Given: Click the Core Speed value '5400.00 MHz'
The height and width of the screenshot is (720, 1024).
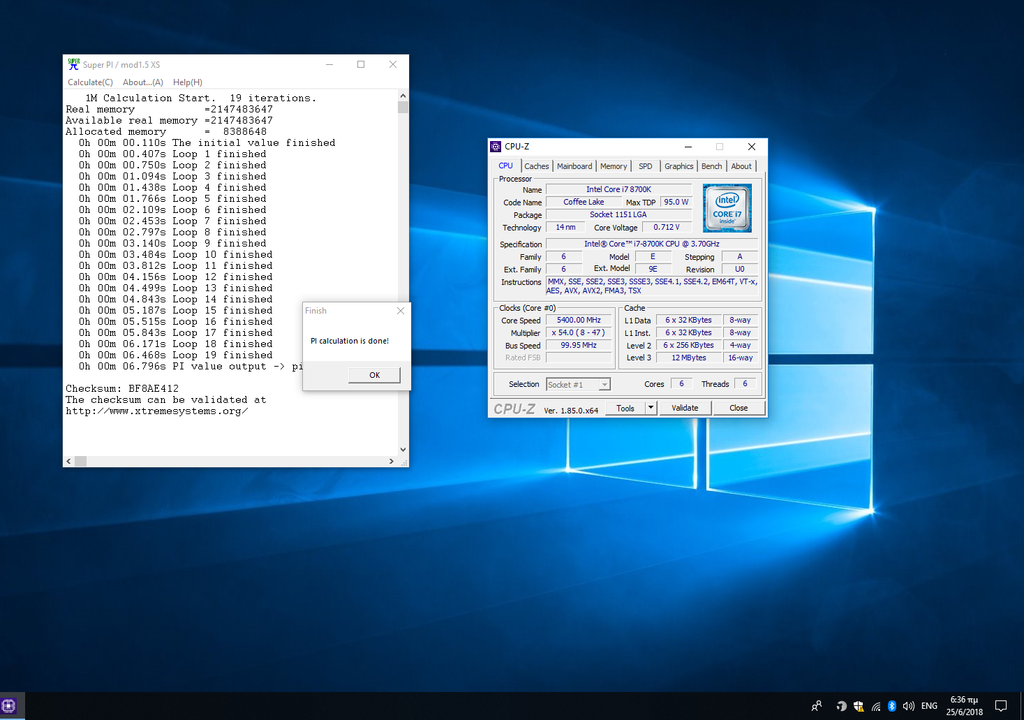Looking at the screenshot, I should (x=579, y=320).
